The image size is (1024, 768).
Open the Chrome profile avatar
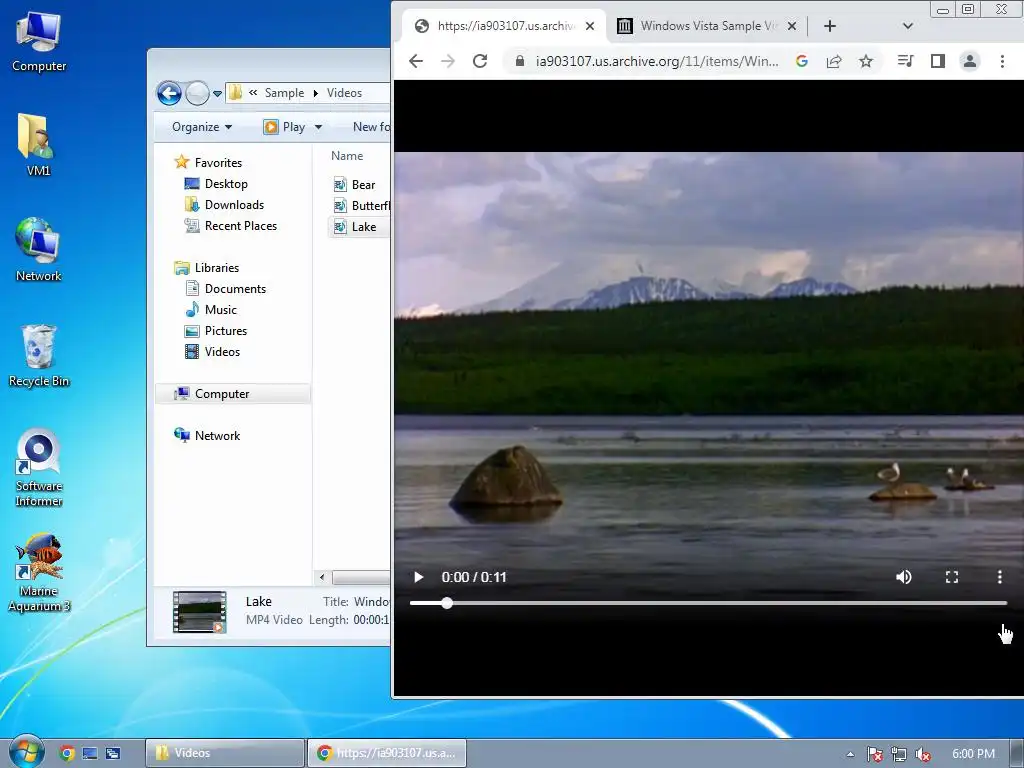click(970, 61)
